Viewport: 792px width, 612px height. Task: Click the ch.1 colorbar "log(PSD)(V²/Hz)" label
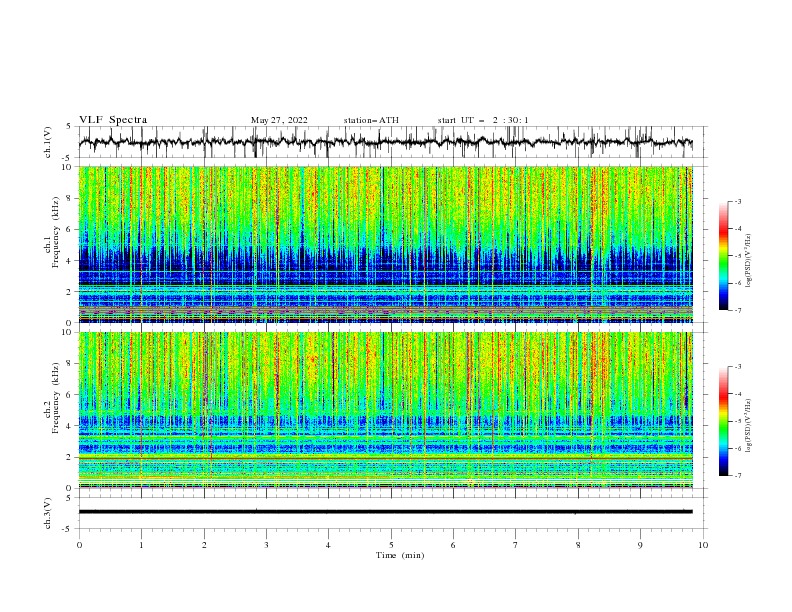(750, 261)
